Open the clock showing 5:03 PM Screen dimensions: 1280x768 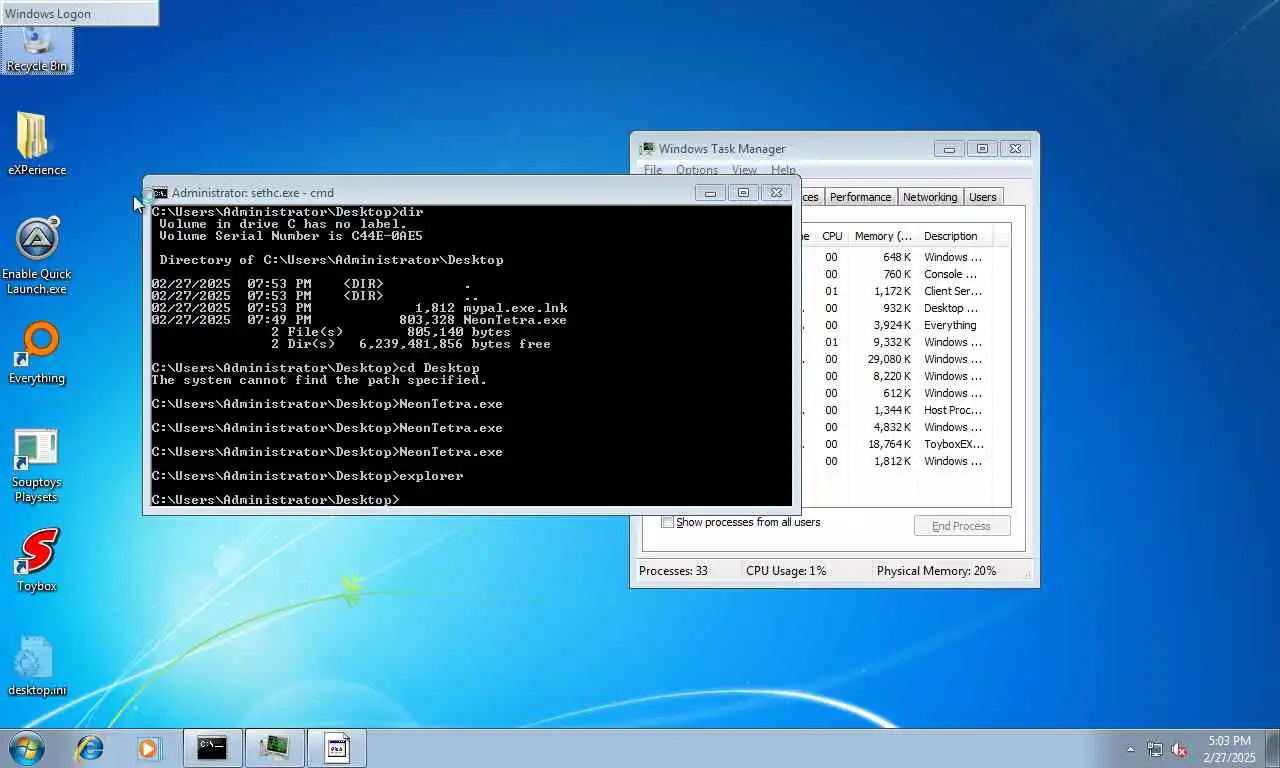[x=1229, y=749]
